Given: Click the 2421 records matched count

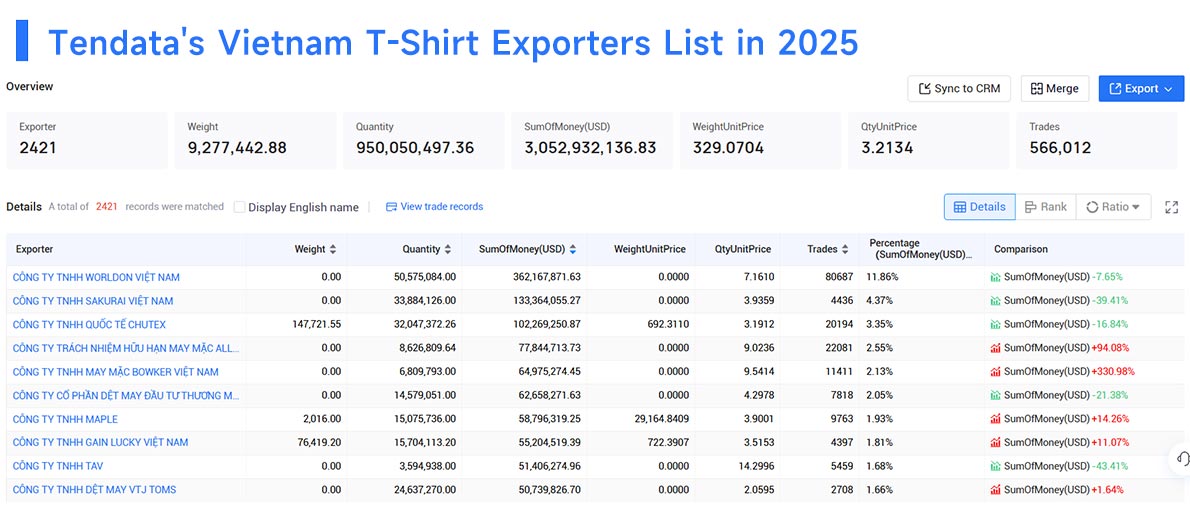Looking at the screenshot, I should 106,206.
